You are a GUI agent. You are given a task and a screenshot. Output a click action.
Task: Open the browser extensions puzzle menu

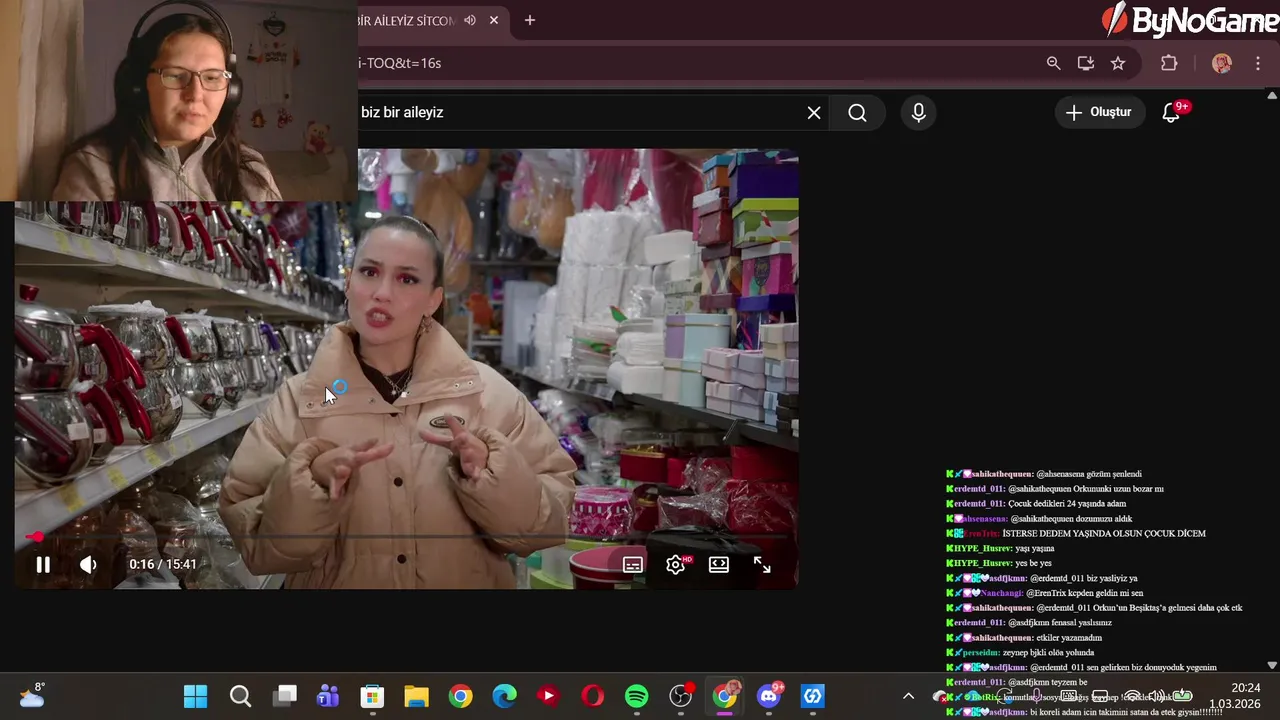(1169, 63)
